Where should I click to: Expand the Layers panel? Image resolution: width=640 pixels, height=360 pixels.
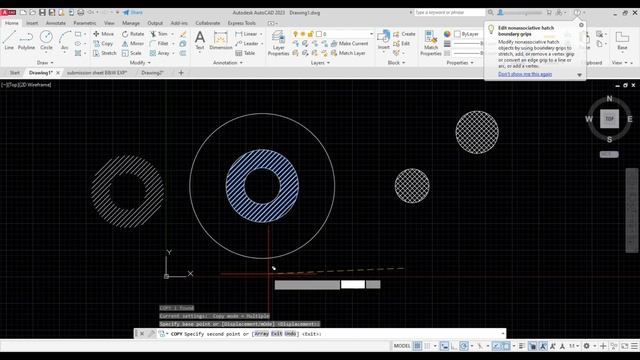tap(320, 63)
